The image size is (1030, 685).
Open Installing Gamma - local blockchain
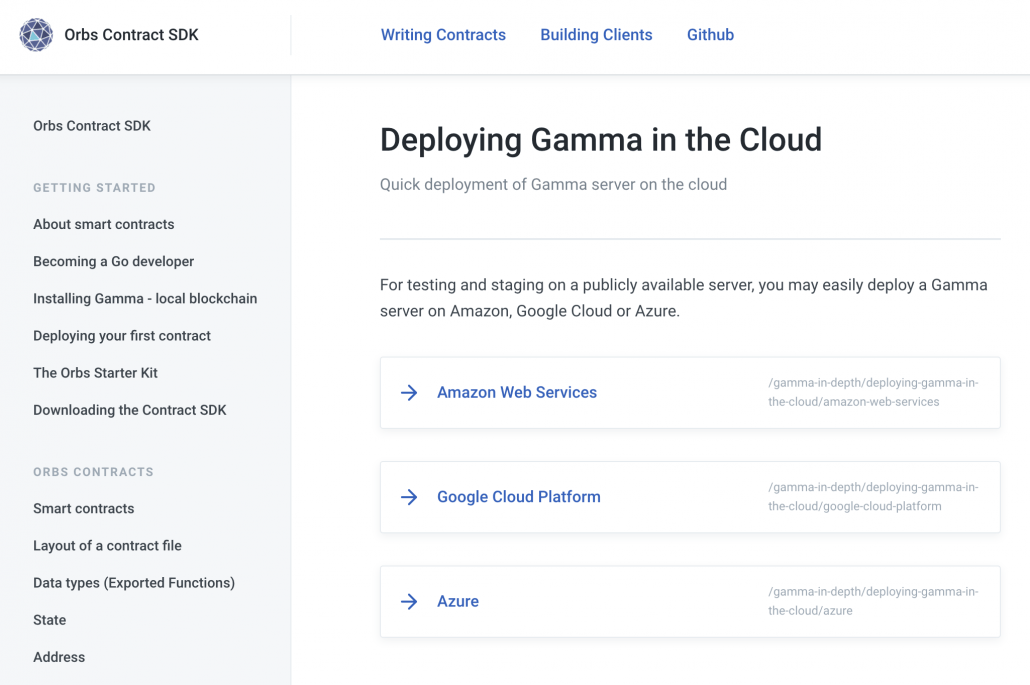coord(145,299)
